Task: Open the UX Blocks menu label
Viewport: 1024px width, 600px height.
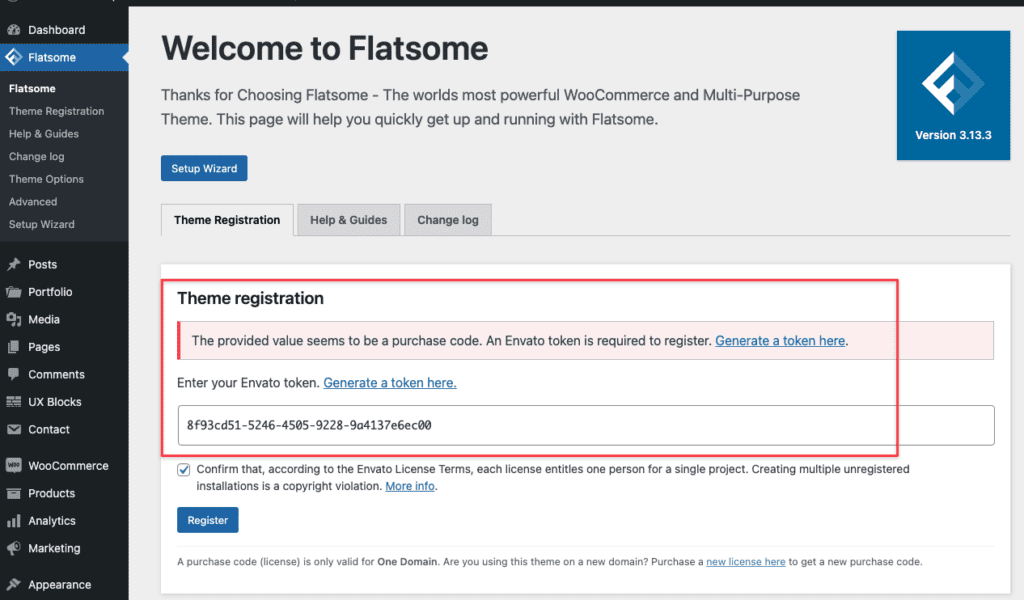Action: (55, 402)
